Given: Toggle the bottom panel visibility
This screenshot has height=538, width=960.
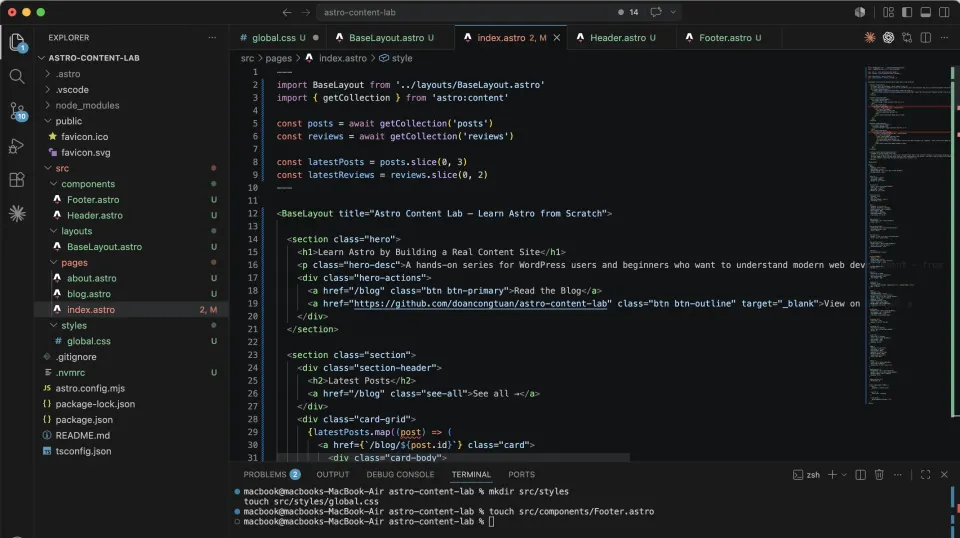Looking at the screenshot, I should pyautogui.click(x=926, y=12).
